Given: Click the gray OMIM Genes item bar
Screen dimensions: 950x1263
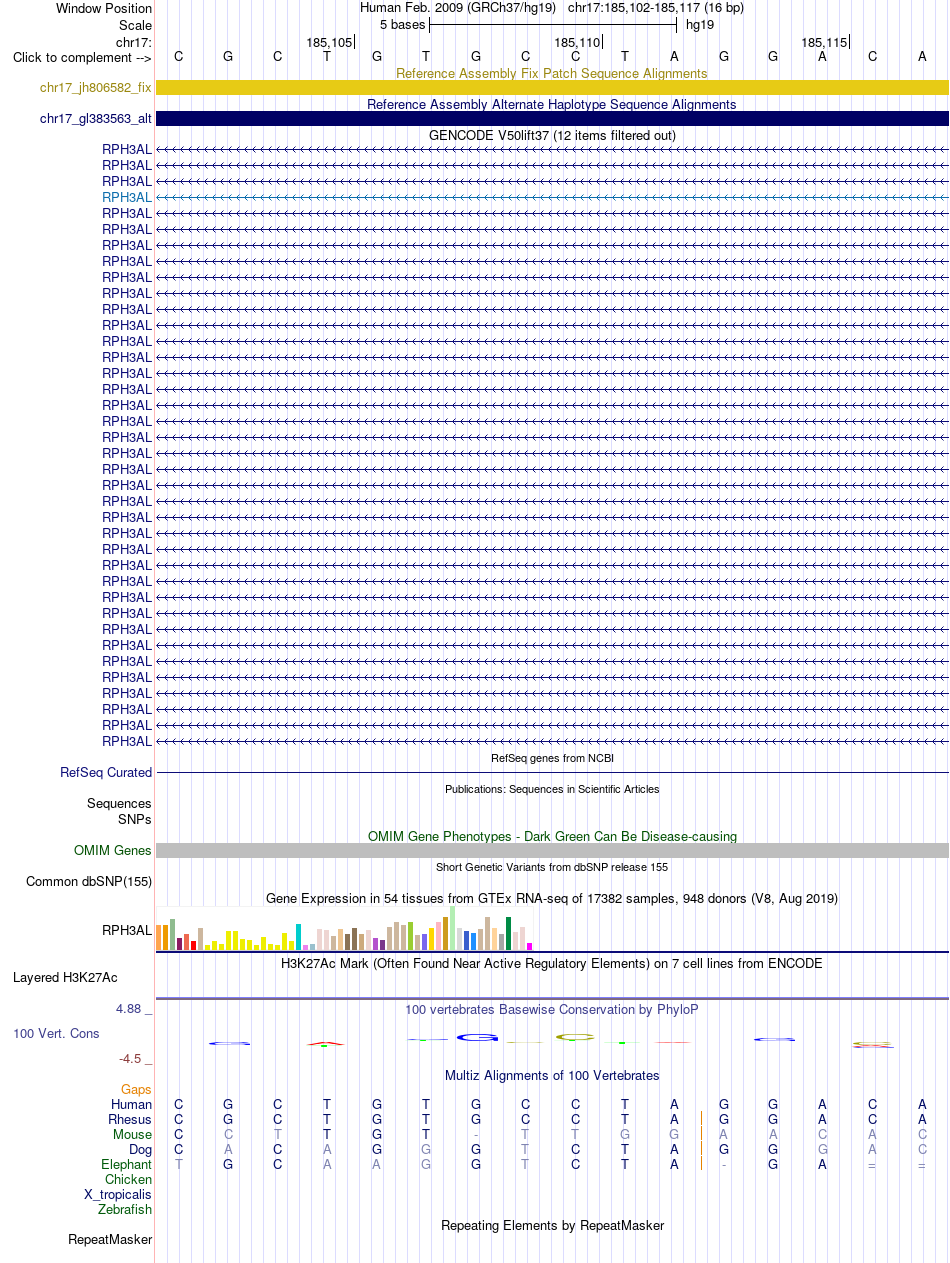Looking at the screenshot, I should click(552, 851).
